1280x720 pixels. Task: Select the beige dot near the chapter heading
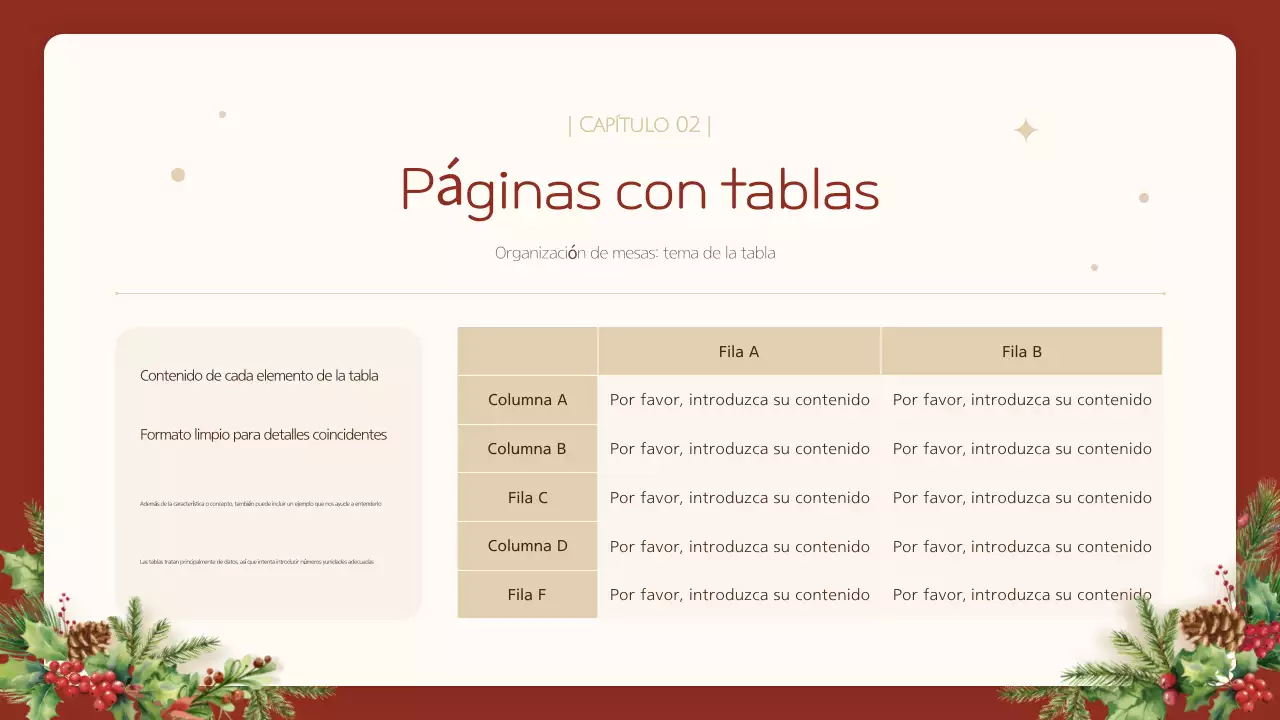(222, 114)
